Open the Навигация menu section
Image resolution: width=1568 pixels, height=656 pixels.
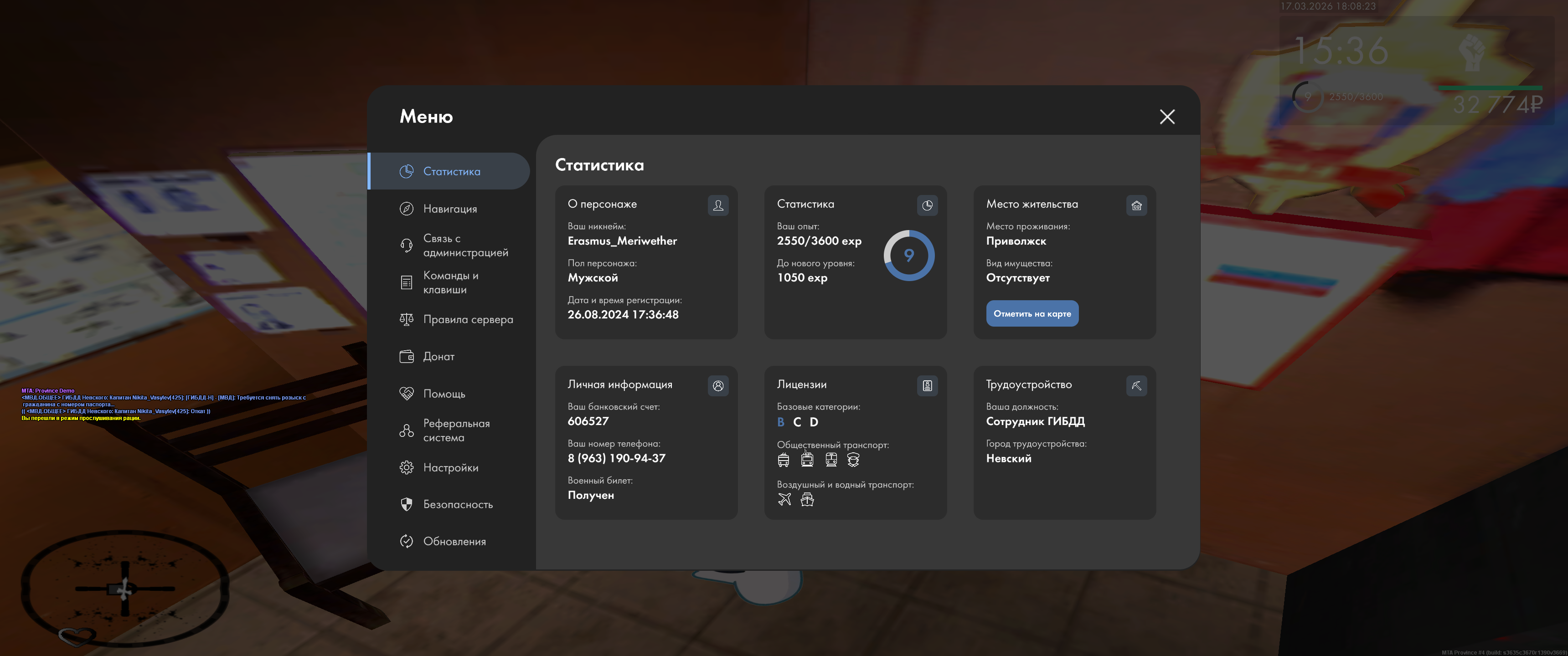449,209
